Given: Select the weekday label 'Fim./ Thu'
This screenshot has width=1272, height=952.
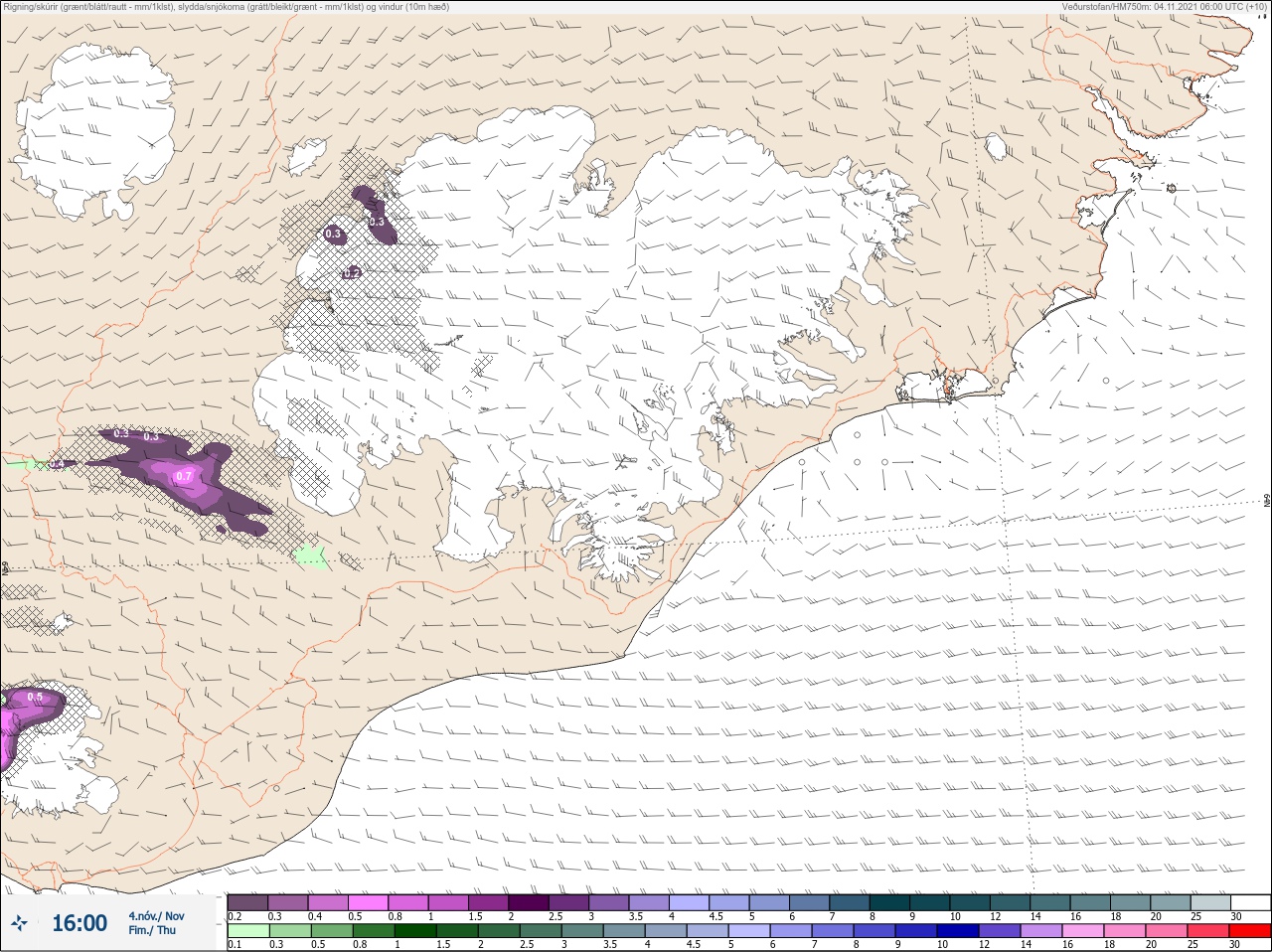Looking at the screenshot, I should (x=152, y=930).
